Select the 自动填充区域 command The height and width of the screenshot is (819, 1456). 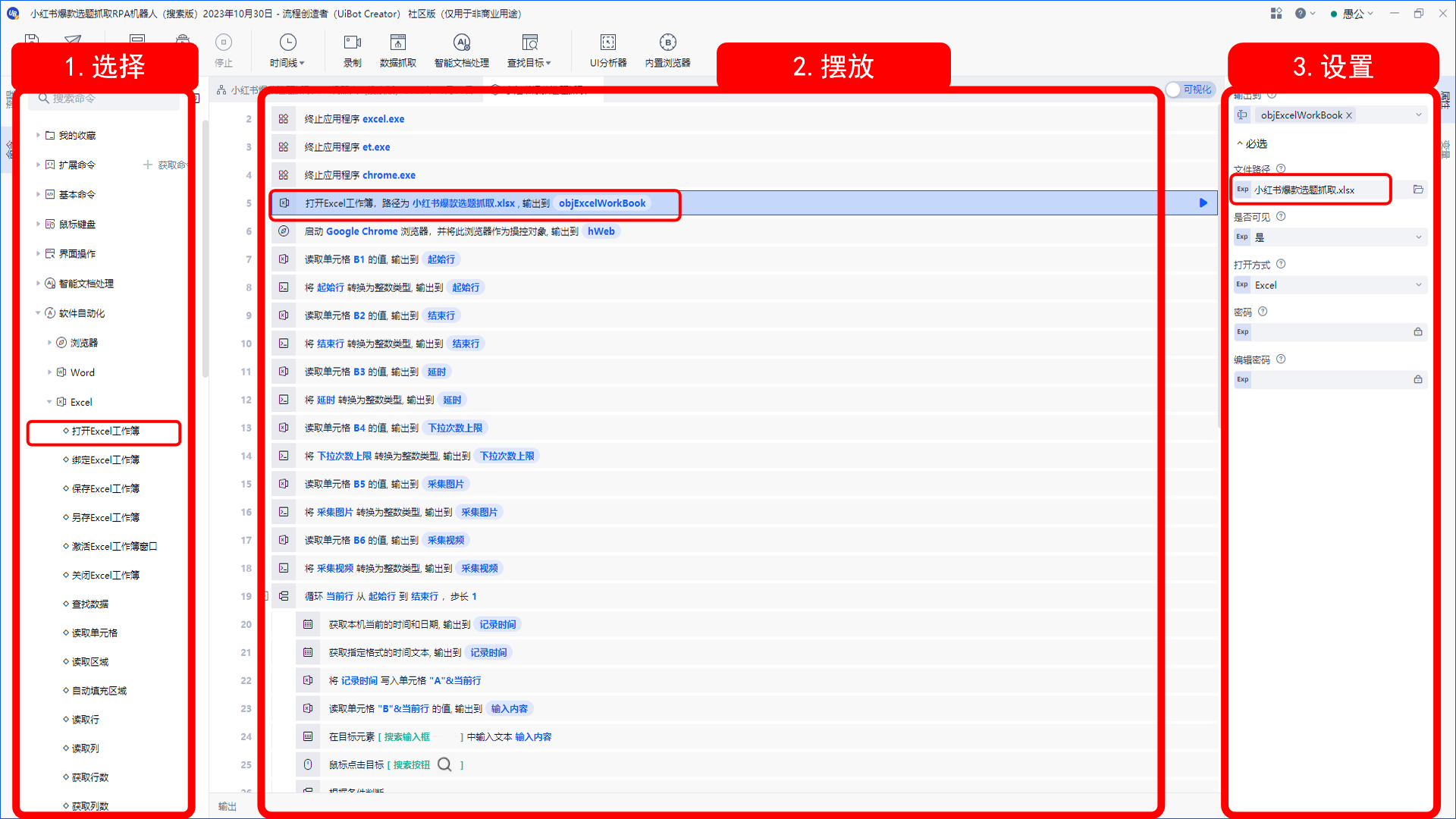pos(99,691)
